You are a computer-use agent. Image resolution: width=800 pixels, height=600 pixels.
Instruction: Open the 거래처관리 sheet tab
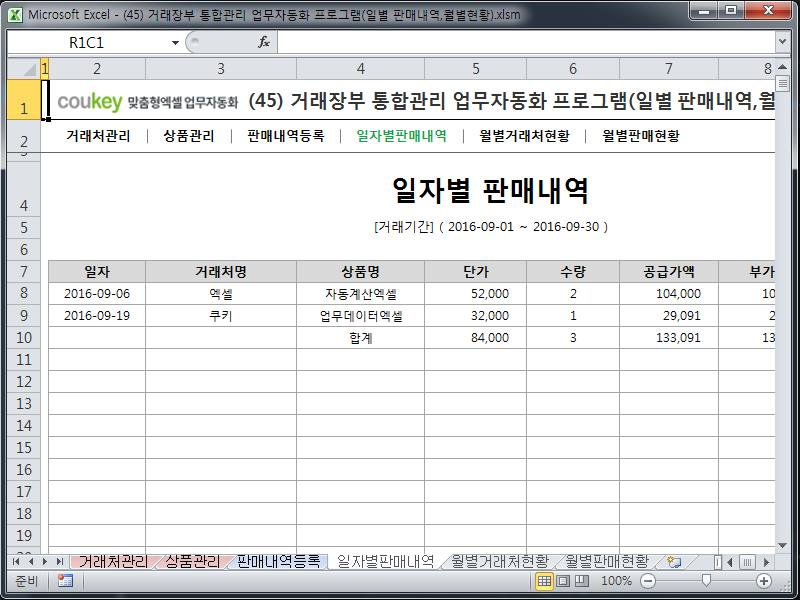click(x=113, y=562)
